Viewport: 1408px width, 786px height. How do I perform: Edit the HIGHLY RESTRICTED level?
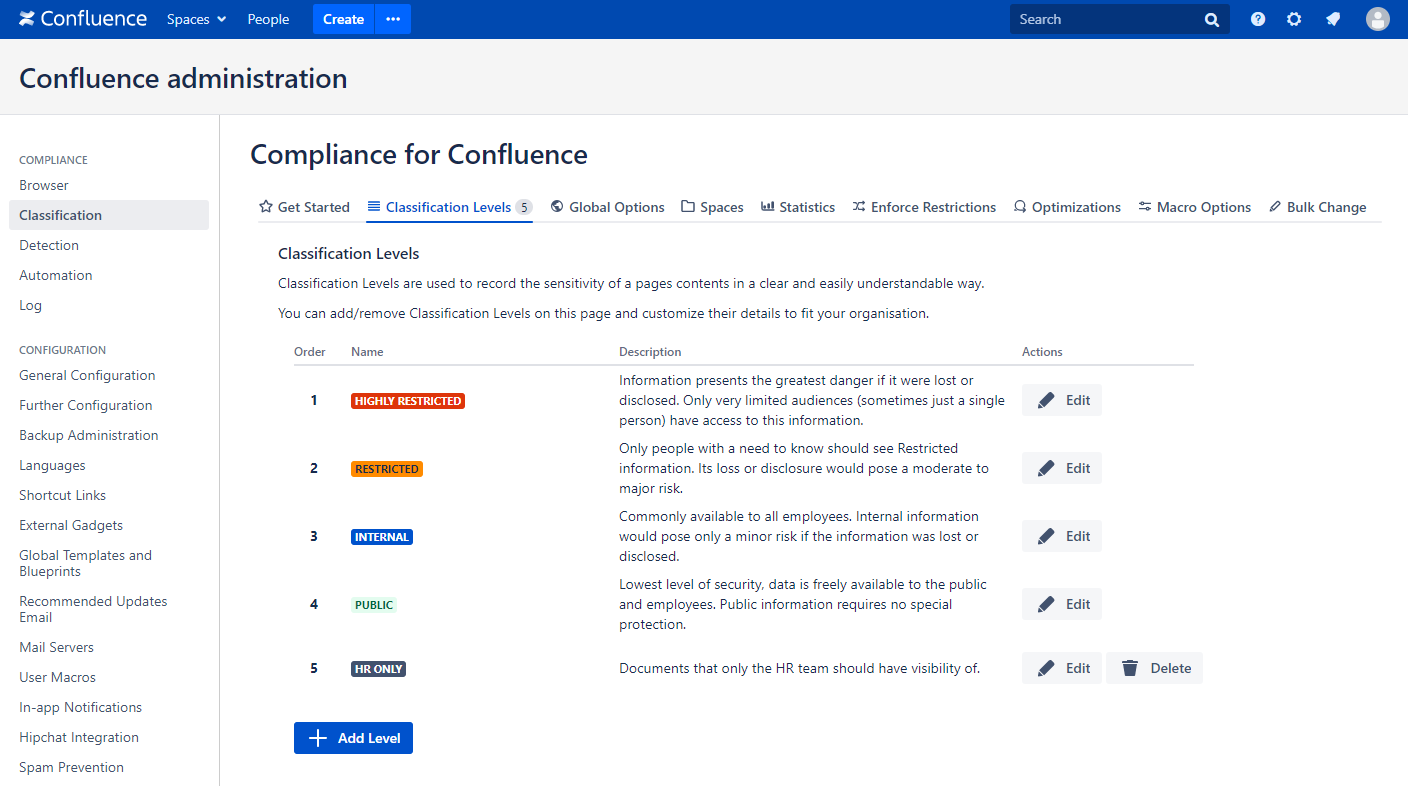click(1062, 400)
